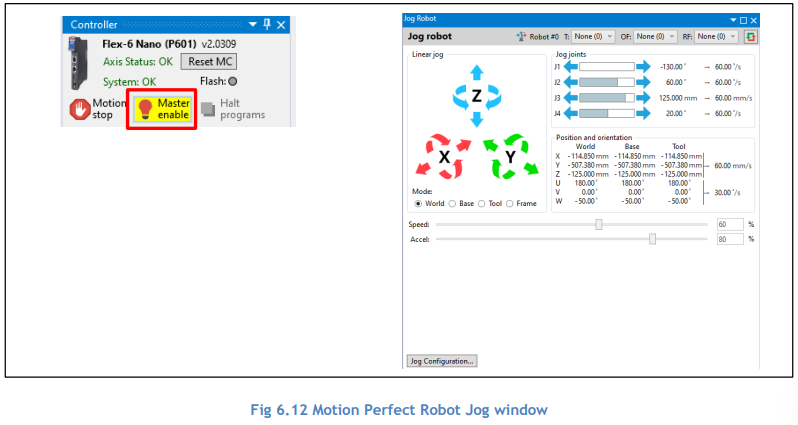
Task: Click the curved red arrow above the X
Action: click(438, 142)
